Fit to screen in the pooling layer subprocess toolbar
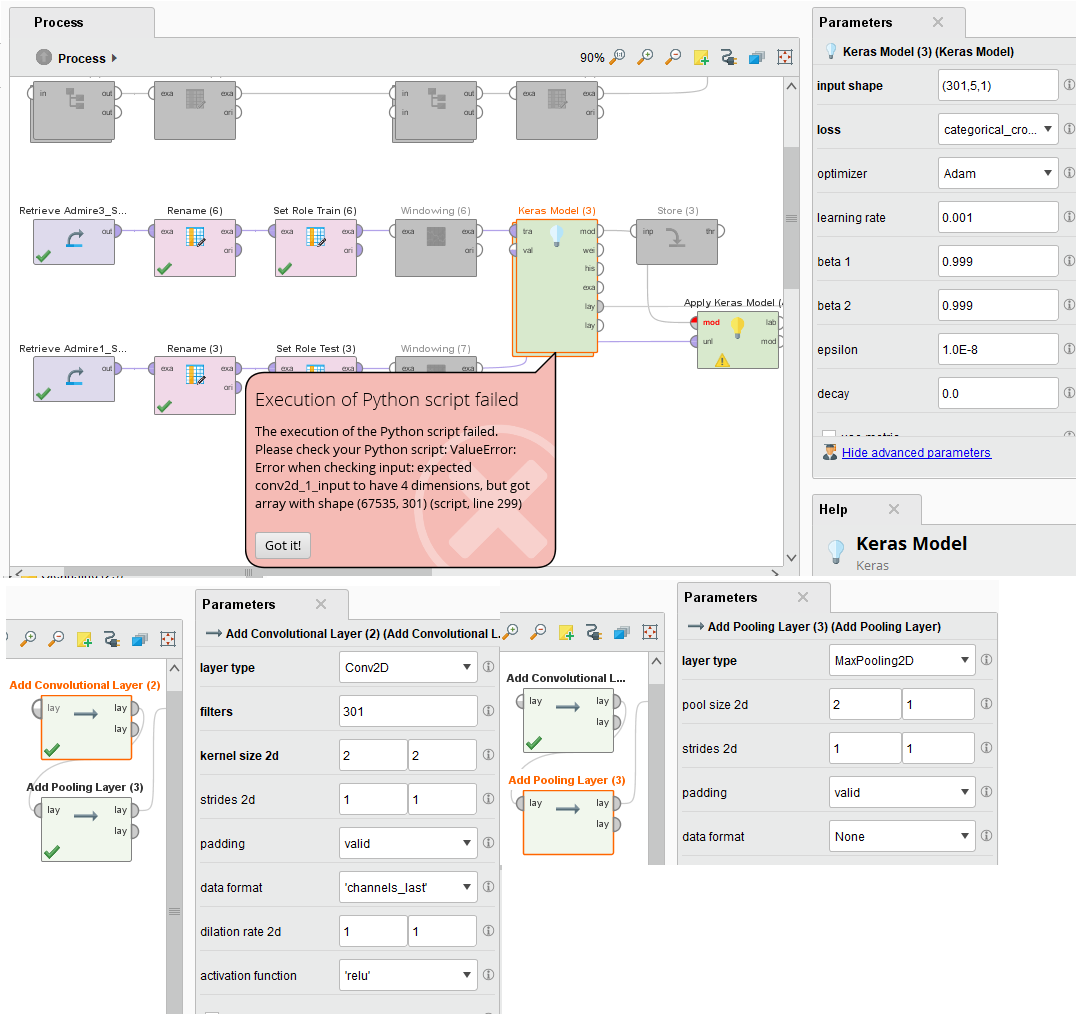This screenshot has width=1076, height=1014. 650,632
